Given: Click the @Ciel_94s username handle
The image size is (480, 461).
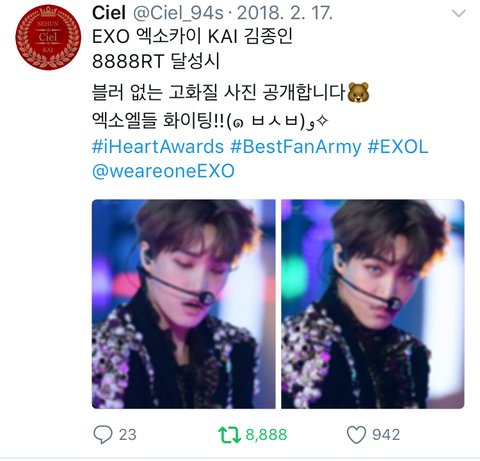Looking at the screenshot, I should [x=178, y=13].
